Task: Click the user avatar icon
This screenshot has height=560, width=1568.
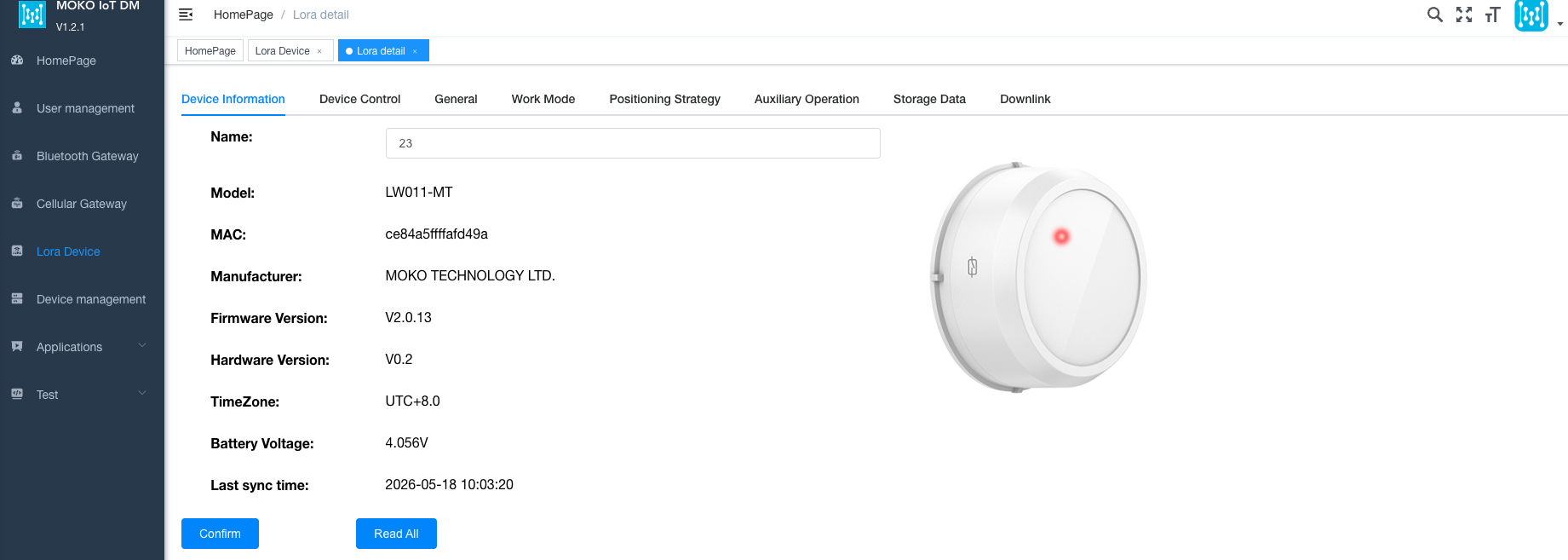Action: (x=1531, y=14)
